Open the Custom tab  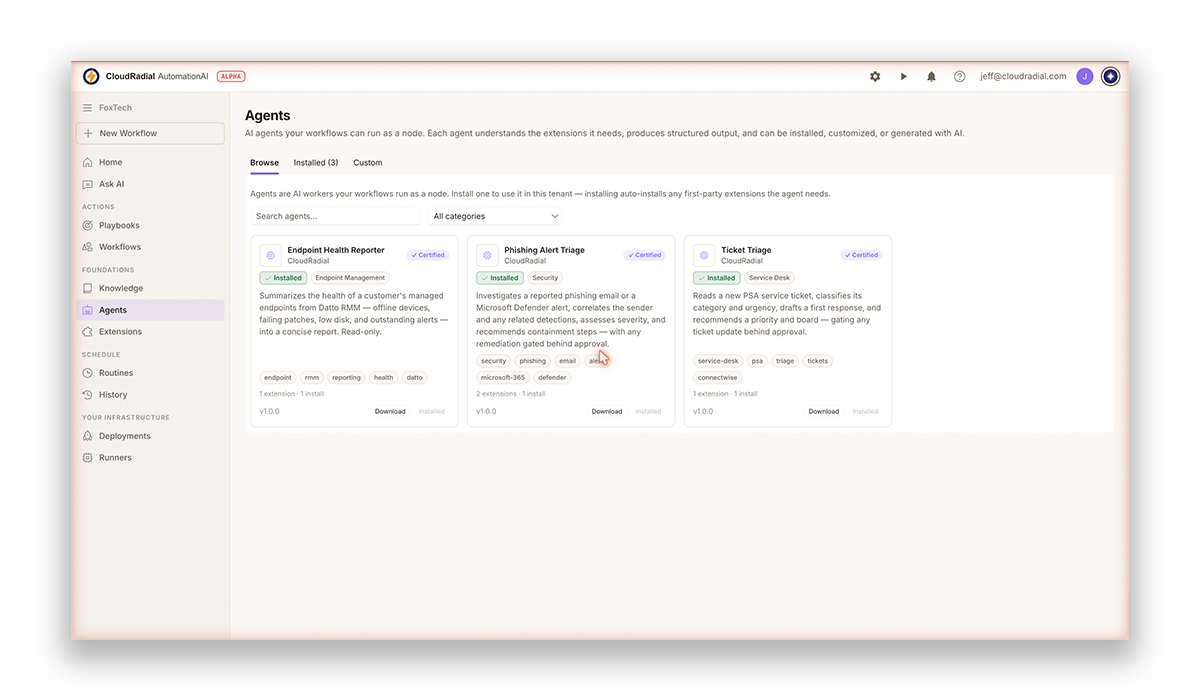pos(368,162)
